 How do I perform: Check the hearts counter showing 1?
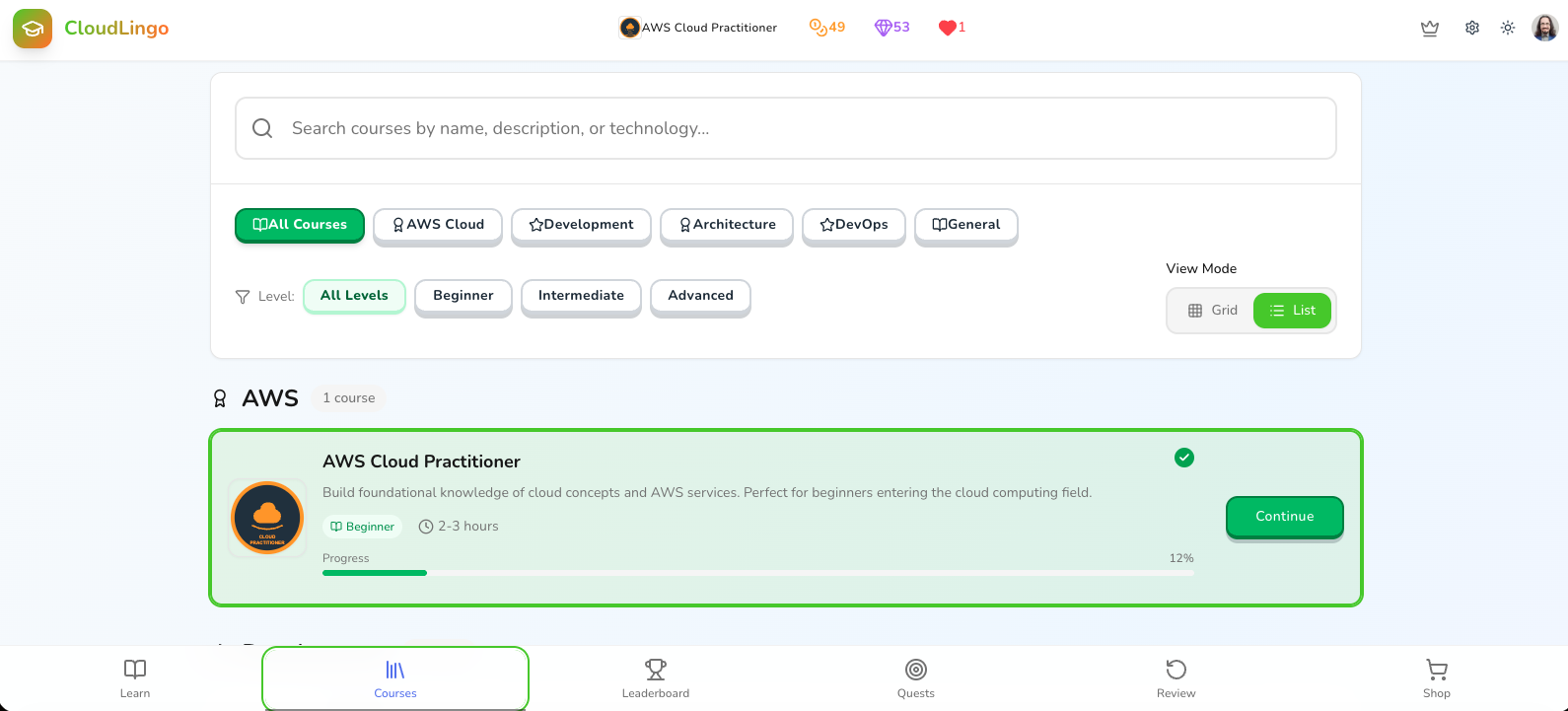pyautogui.click(x=952, y=28)
